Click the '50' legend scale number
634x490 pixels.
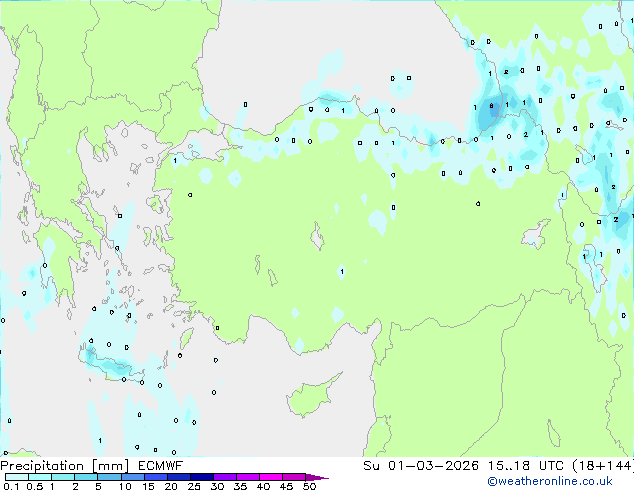tap(309, 486)
